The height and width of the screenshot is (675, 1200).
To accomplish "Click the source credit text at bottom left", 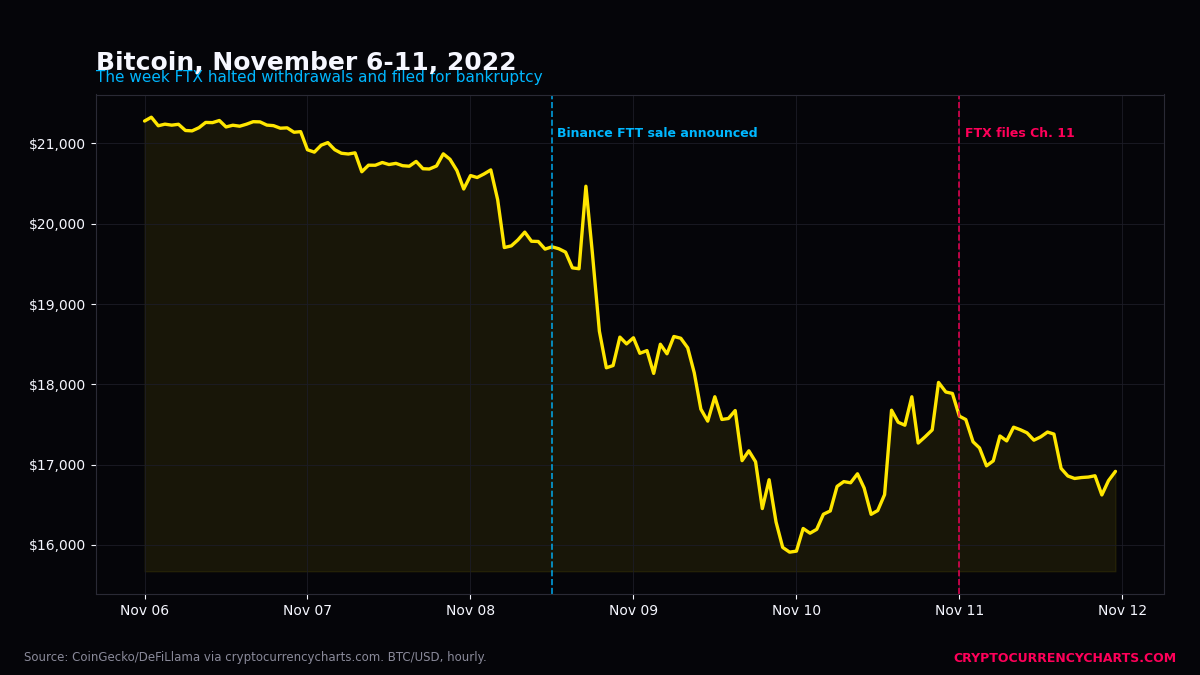I will (255, 658).
